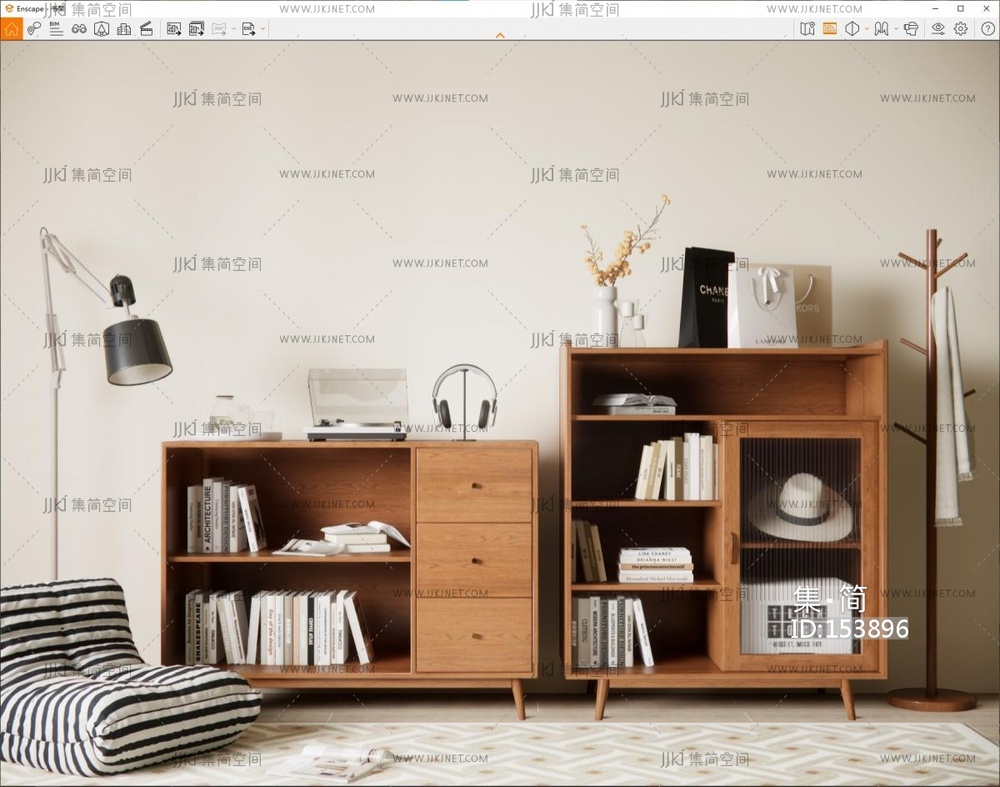Image resolution: width=1000 pixels, height=787 pixels.
Task: Click the Export icon in toolbar
Action: [247, 29]
